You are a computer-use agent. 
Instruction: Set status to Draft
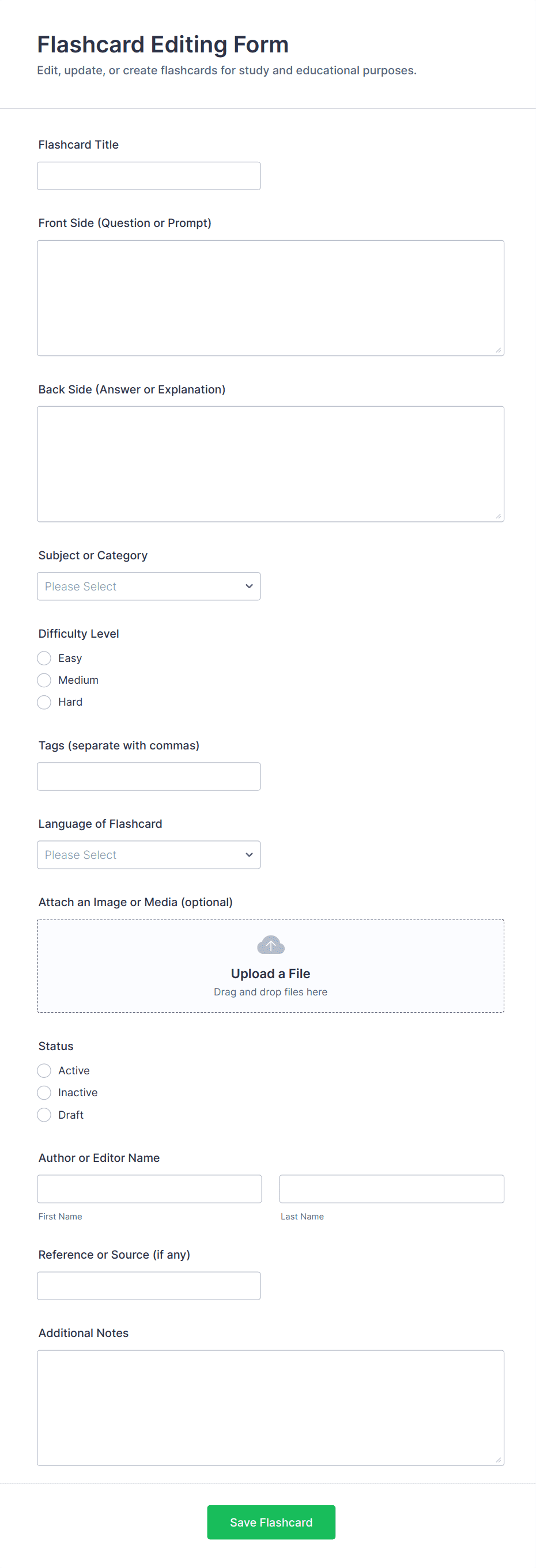[x=44, y=1115]
